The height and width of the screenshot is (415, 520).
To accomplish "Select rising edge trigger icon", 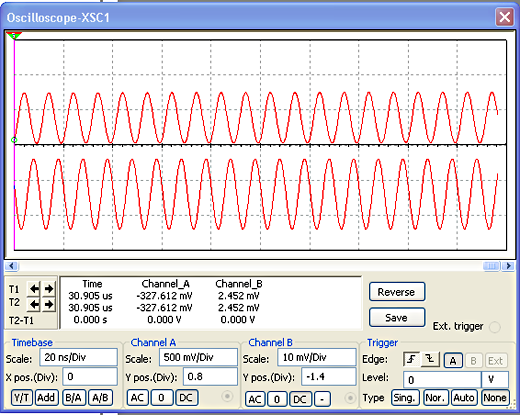I will [412, 360].
